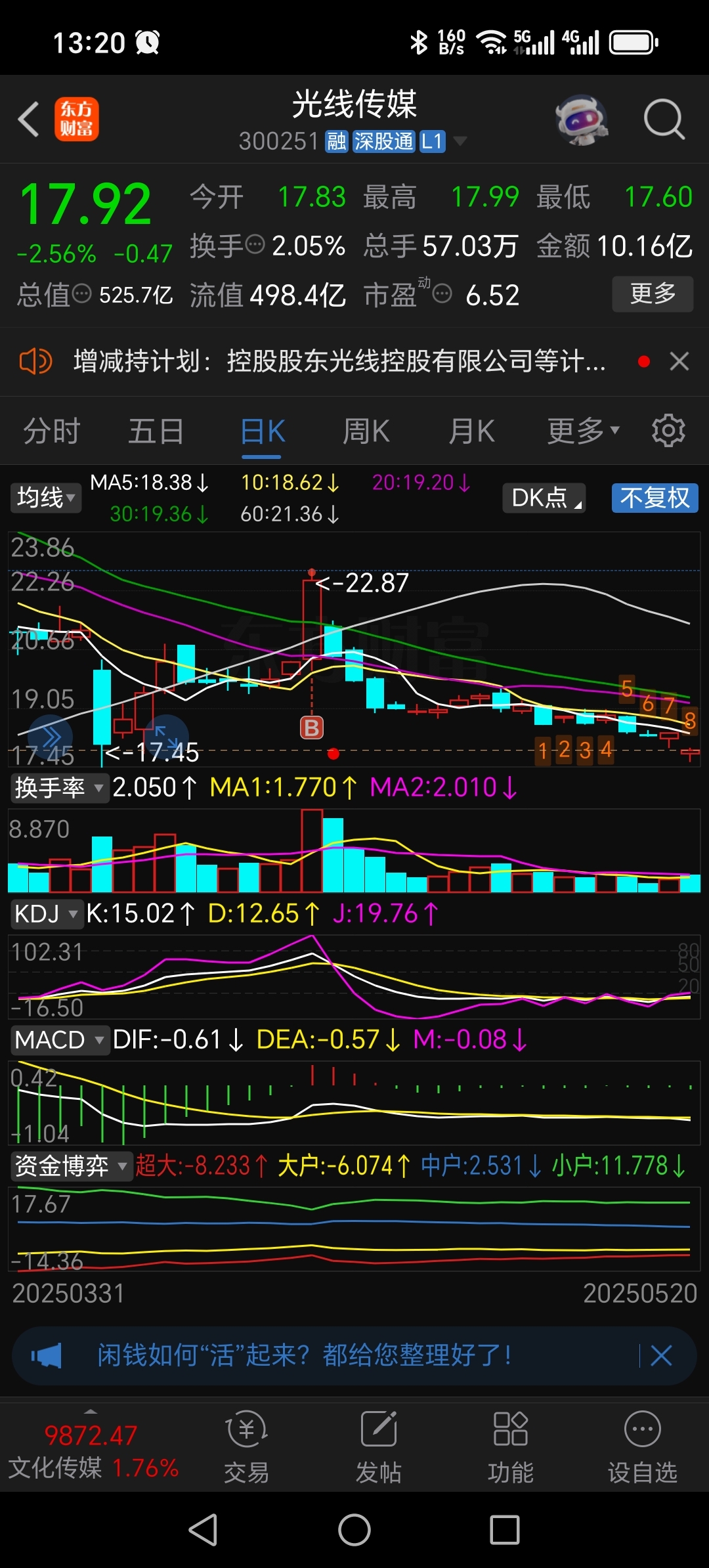The width and height of the screenshot is (709, 1568).
Task: Tap the 60:21.36 moving average value
Action: [290, 513]
